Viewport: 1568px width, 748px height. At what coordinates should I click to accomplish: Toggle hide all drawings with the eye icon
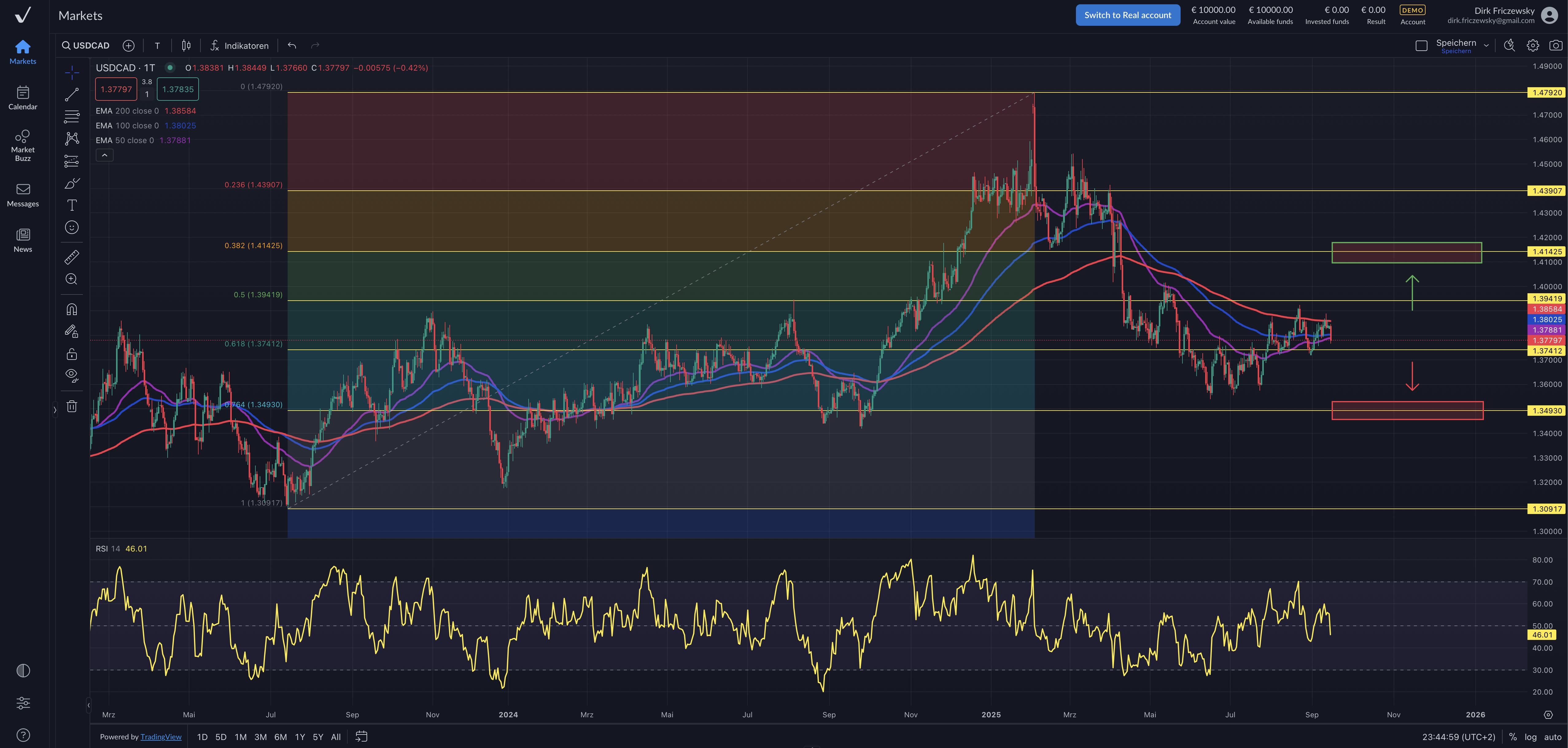[71, 375]
